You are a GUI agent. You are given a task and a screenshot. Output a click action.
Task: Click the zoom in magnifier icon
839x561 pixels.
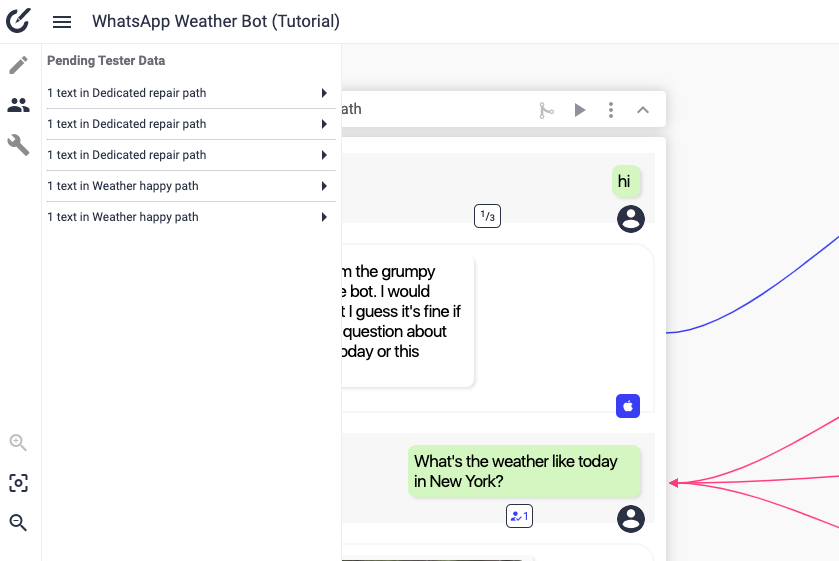pos(18,443)
